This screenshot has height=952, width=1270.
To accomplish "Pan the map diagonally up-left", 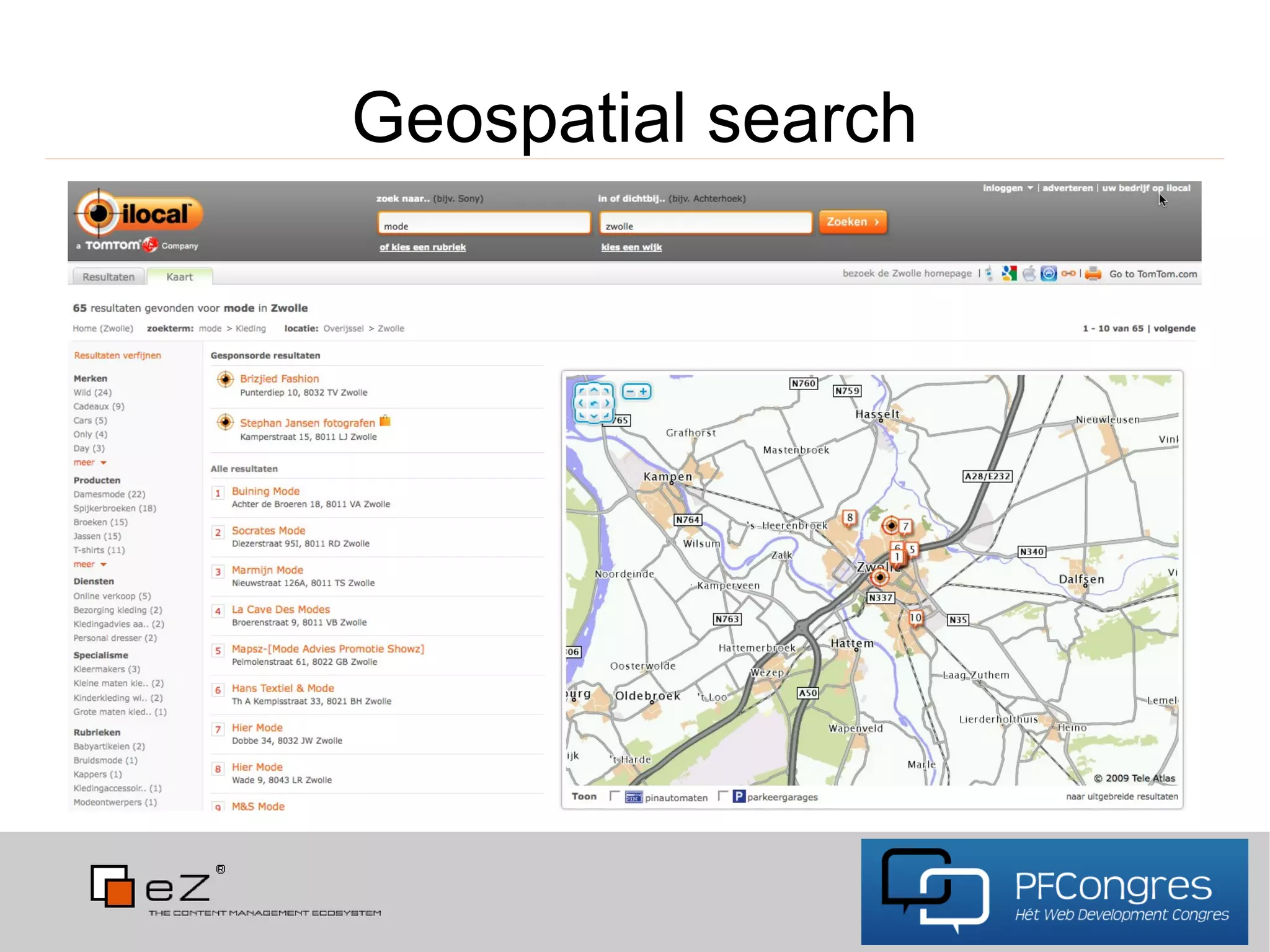I will [x=581, y=391].
